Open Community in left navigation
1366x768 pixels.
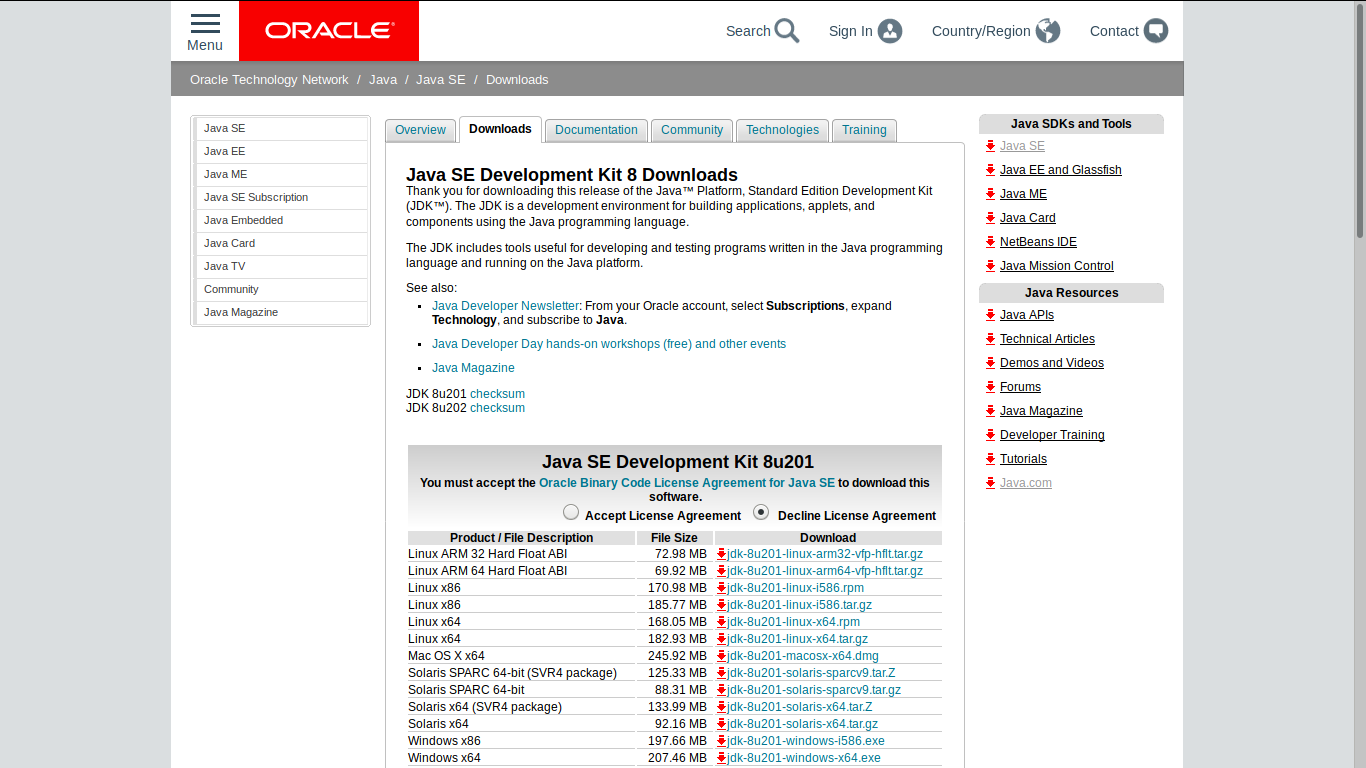pos(282,289)
